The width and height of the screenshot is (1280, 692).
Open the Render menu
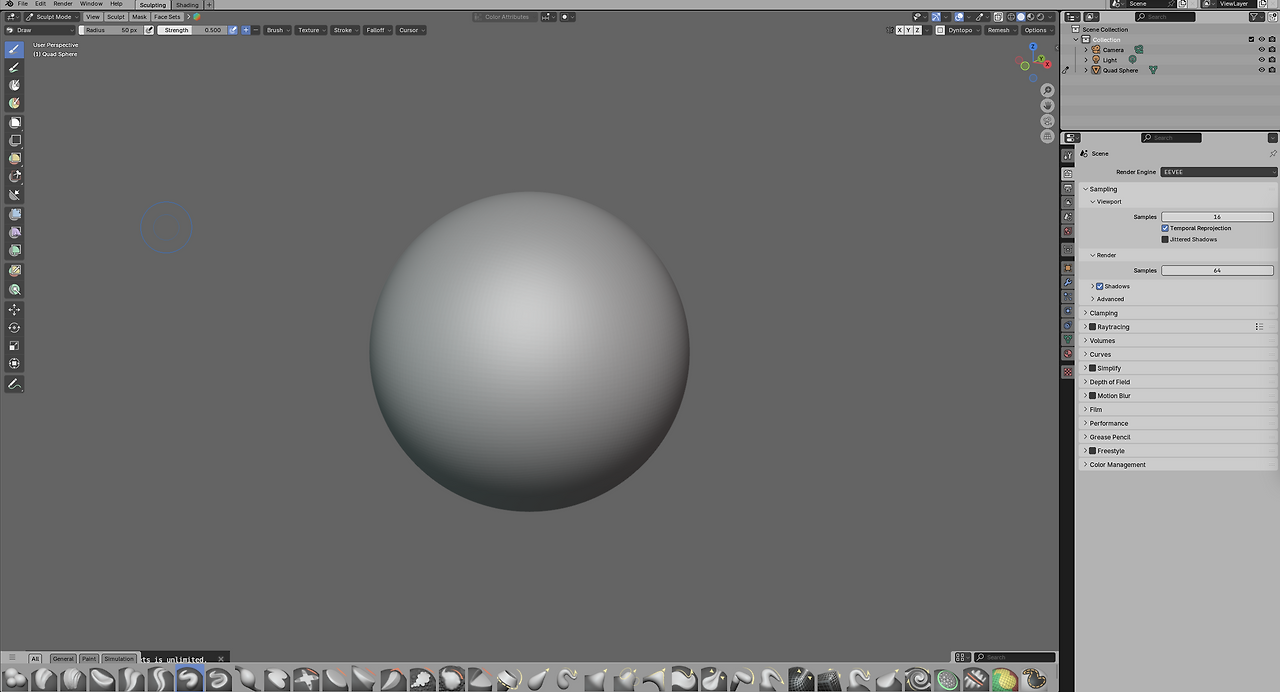(x=62, y=4)
